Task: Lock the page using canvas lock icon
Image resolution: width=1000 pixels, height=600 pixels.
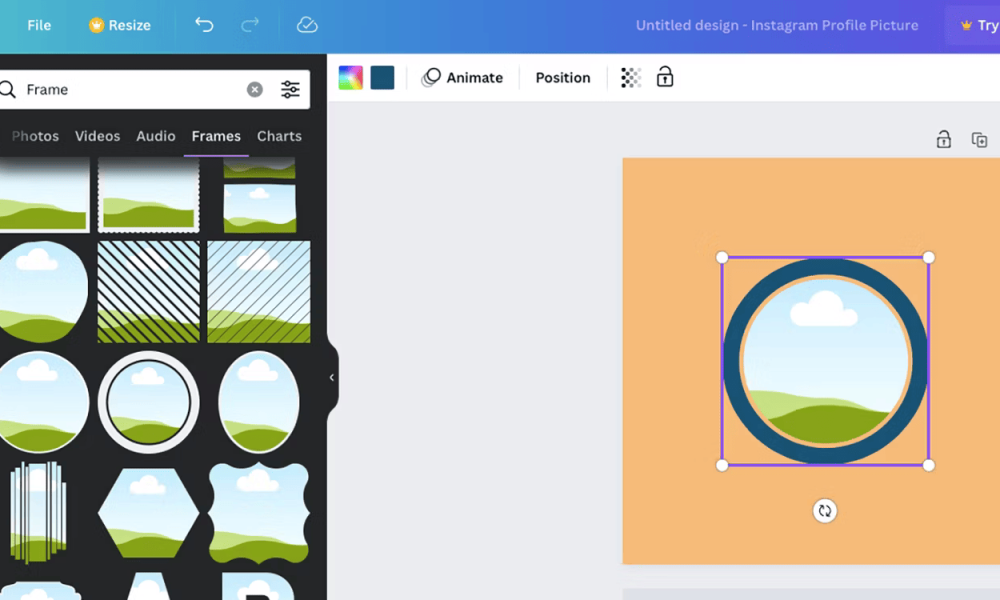Action: click(x=944, y=139)
